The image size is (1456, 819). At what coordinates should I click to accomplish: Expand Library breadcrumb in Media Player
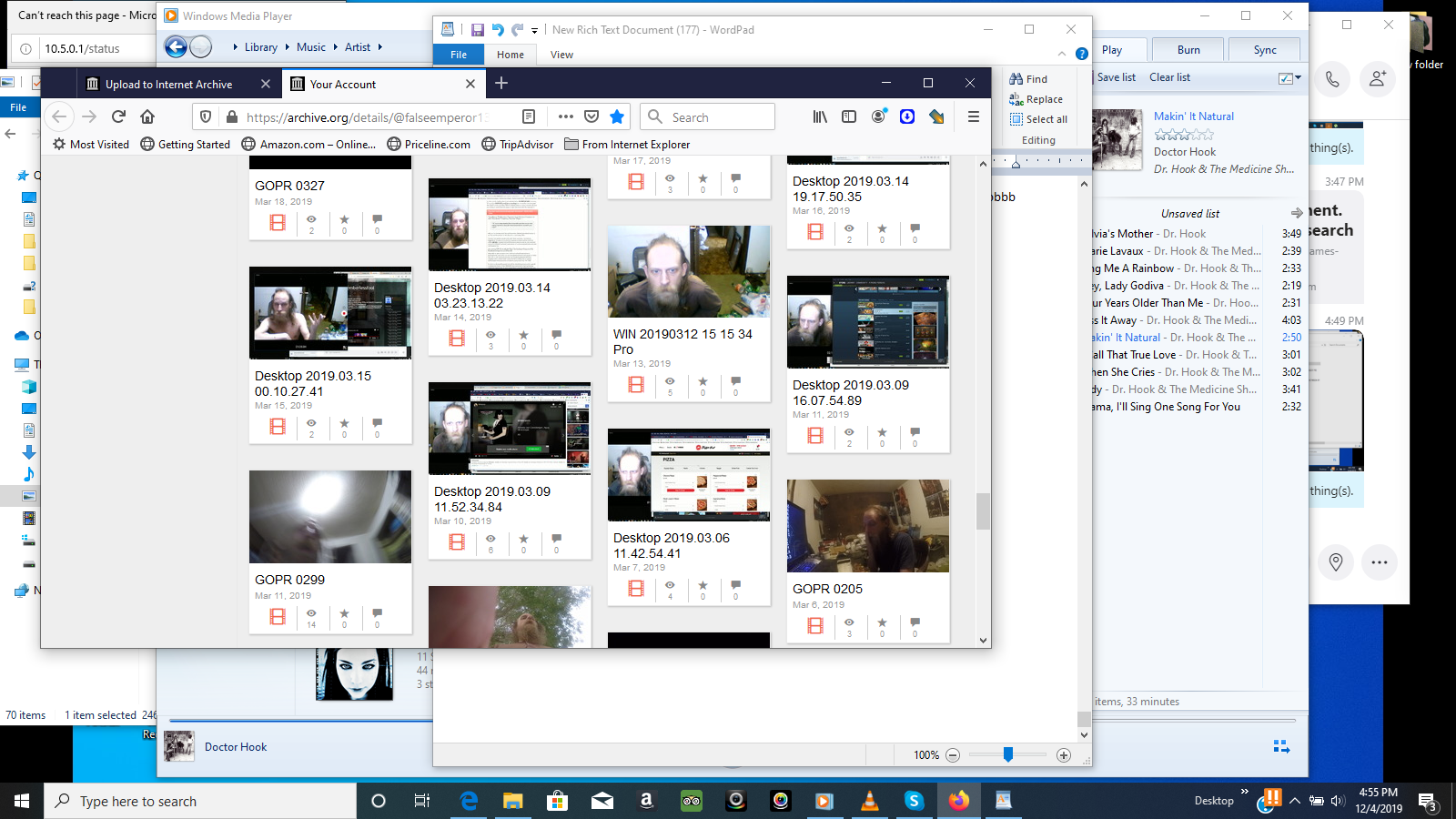(260, 47)
